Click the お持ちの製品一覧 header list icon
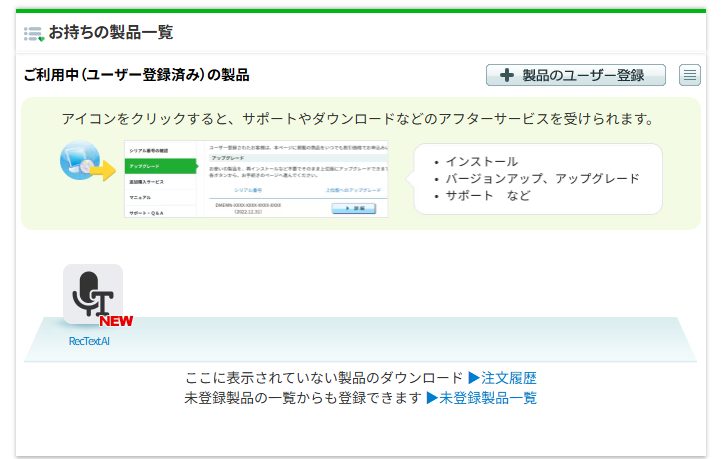723x459 pixels. 34,34
